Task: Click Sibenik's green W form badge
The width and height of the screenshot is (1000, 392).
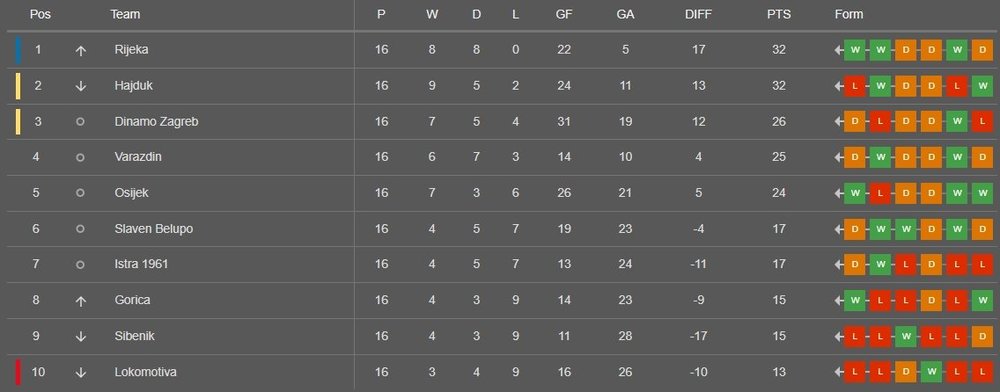Action: pos(906,336)
